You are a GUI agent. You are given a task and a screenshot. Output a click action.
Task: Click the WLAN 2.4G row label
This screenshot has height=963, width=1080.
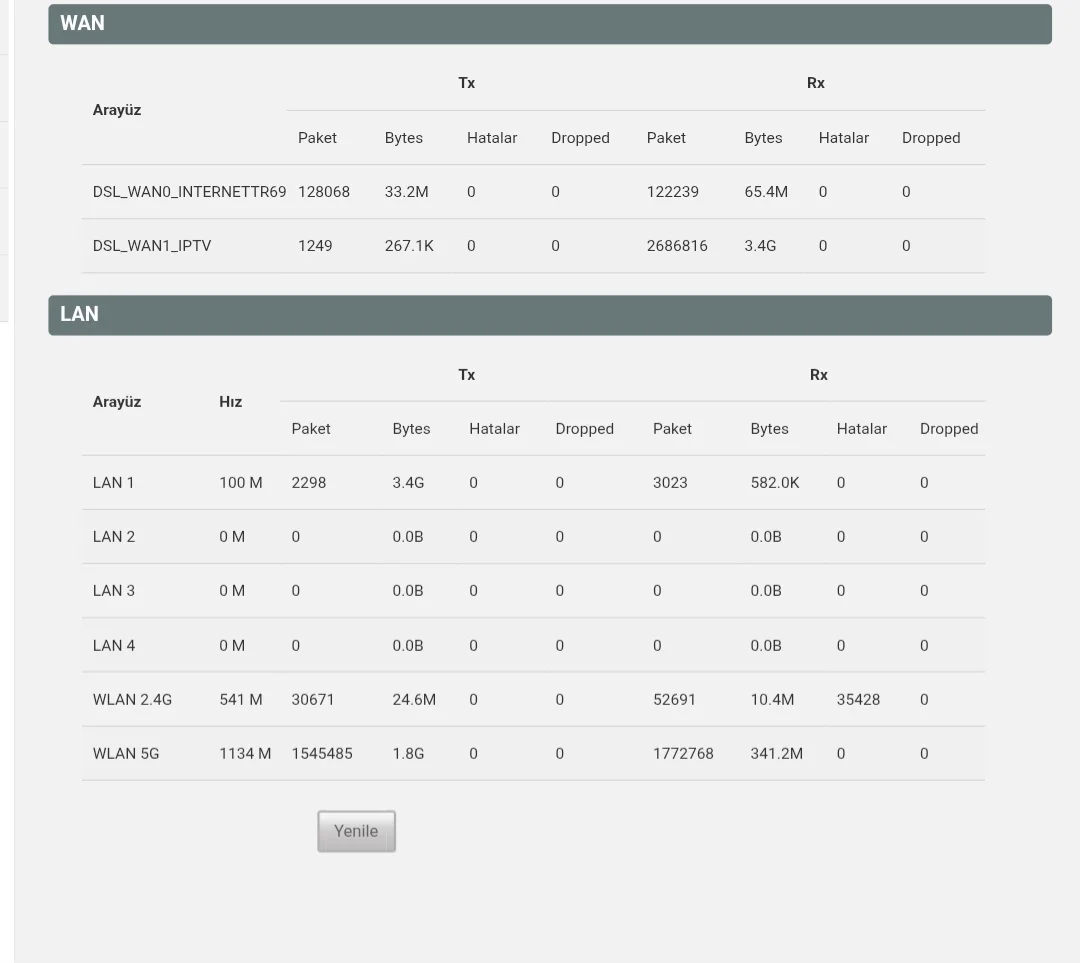pyautogui.click(x=132, y=700)
